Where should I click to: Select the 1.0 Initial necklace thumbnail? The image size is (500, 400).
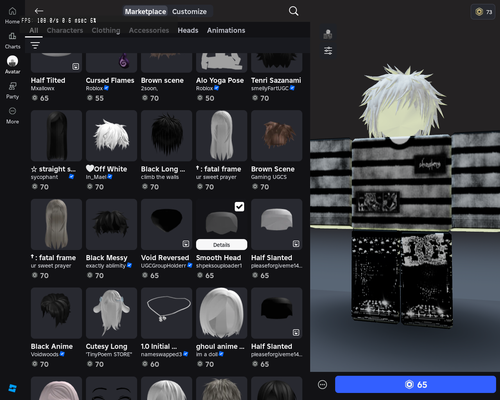pyautogui.click(x=167, y=313)
